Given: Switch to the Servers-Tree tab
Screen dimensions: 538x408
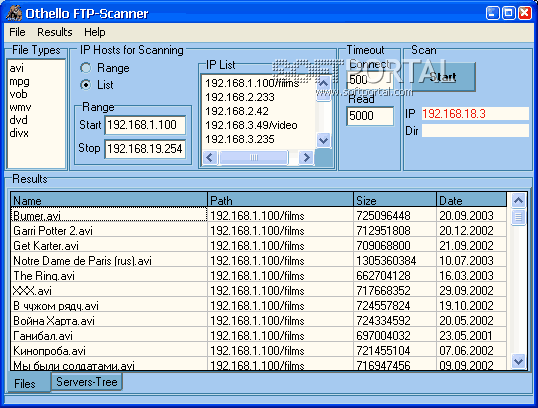Looking at the screenshot, I should tap(86, 382).
